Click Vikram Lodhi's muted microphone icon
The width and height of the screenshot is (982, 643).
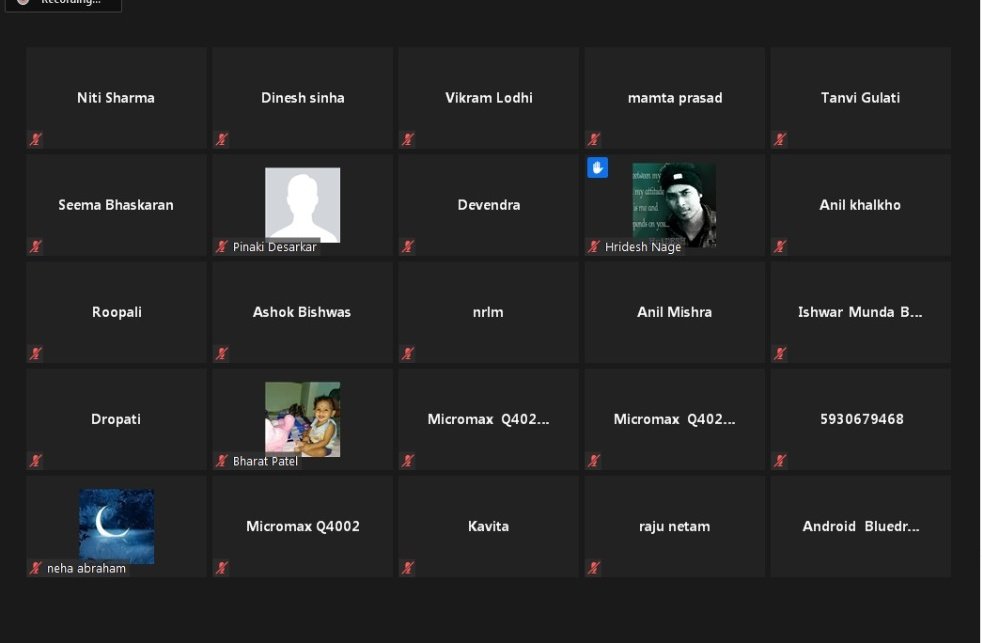(x=408, y=139)
